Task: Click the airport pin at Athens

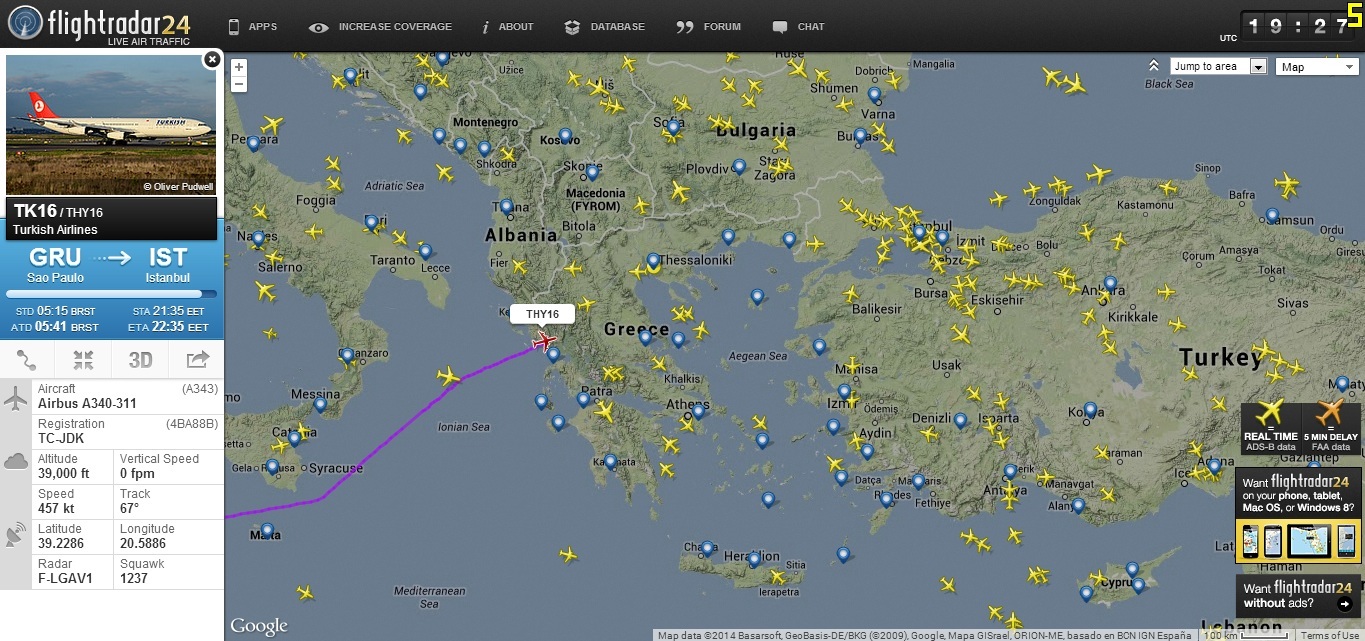Action: (698, 410)
